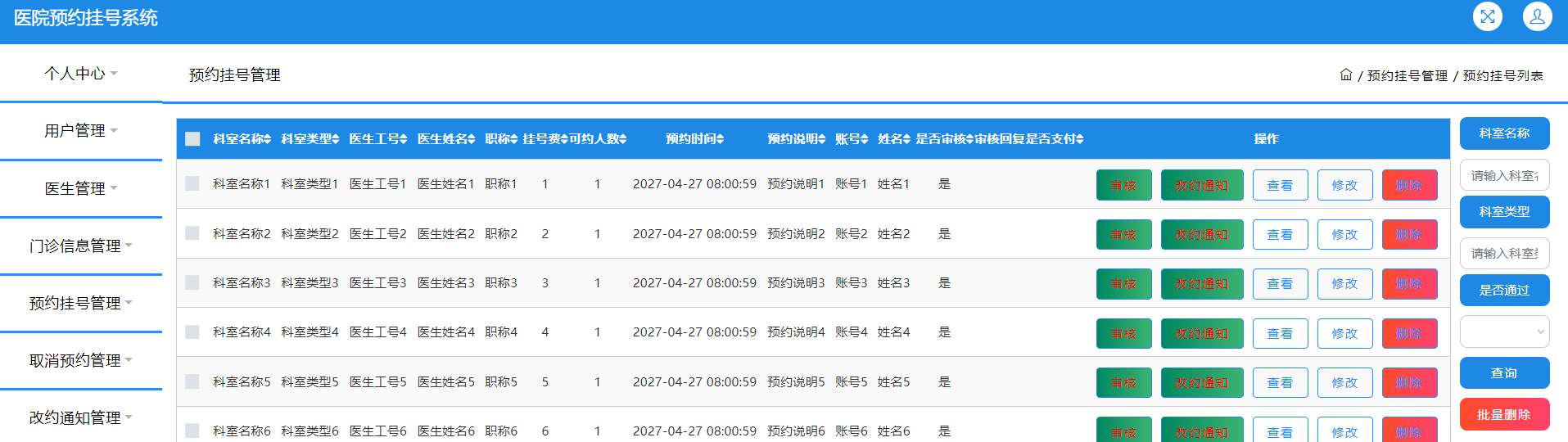Click appointment time cell of 科室名称3 row
Image resolution: width=1568 pixels, height=442 pixels.
(x=694, y=282)
